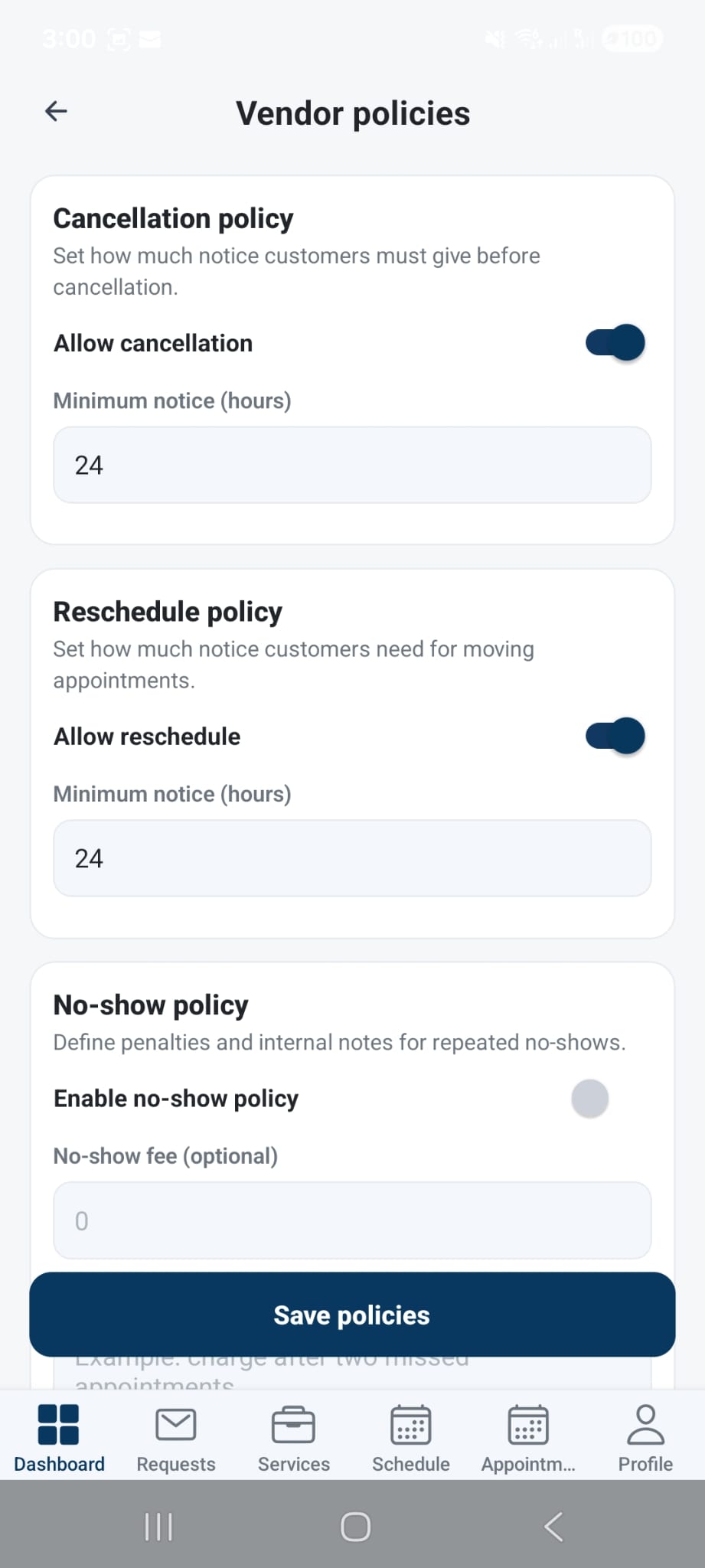705x1568 pixels.
Task: Click the reschedule minimum notice input
Action: pyautogui.click(x=352, y=858)
